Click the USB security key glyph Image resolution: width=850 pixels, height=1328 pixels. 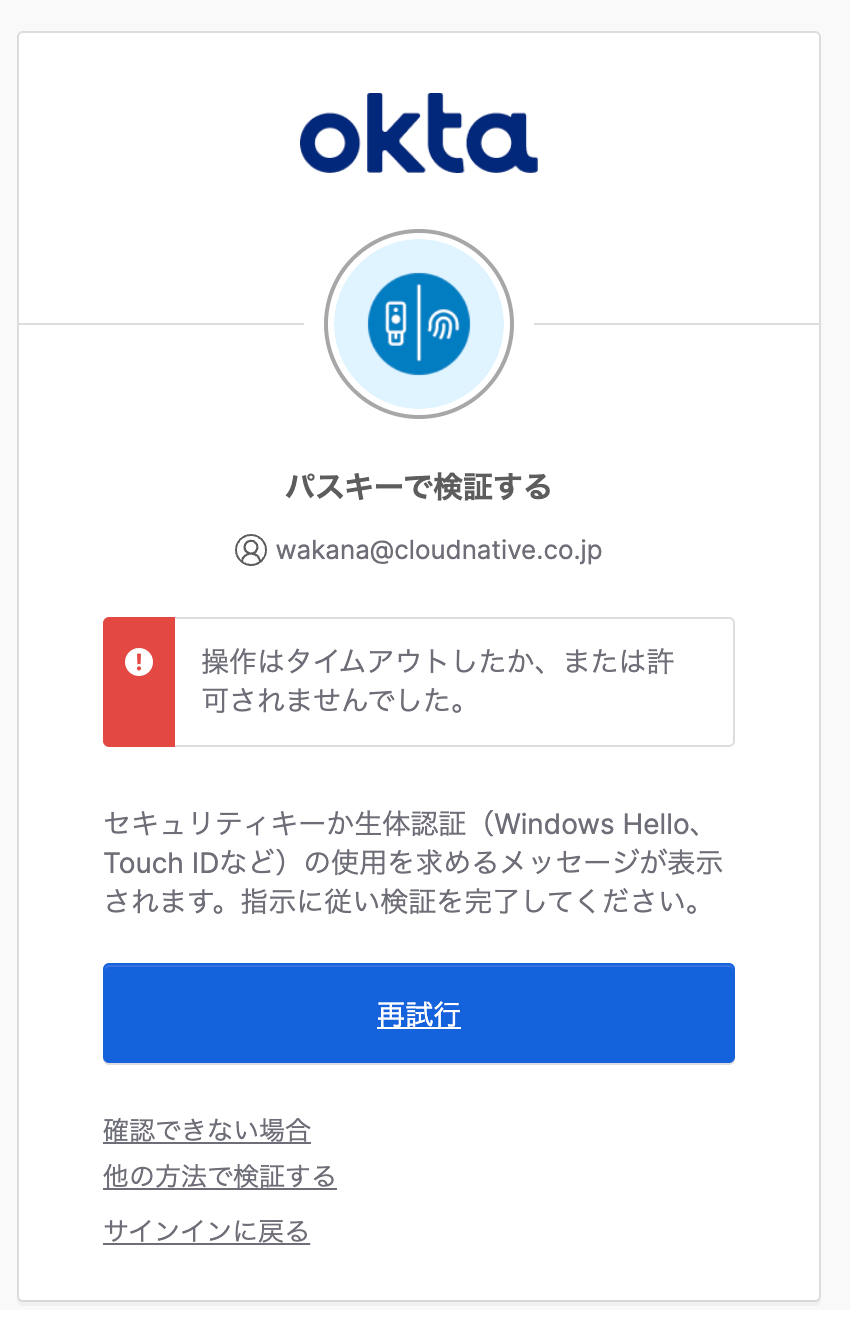coord(395,323)
